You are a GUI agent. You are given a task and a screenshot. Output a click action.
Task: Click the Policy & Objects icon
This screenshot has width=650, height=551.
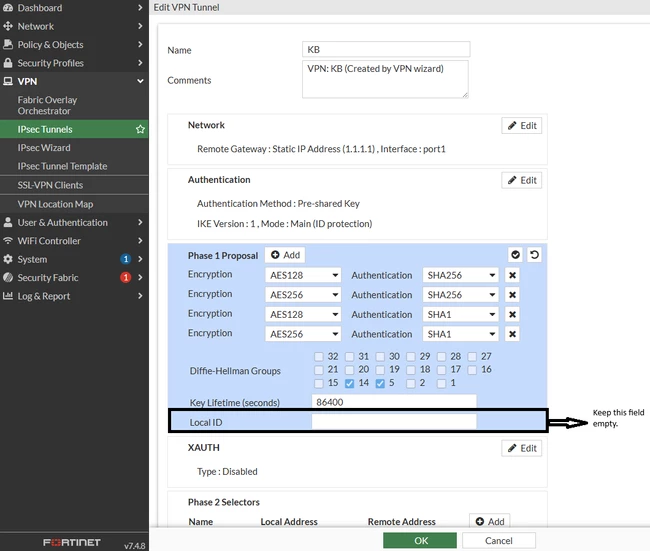[8, 44]
